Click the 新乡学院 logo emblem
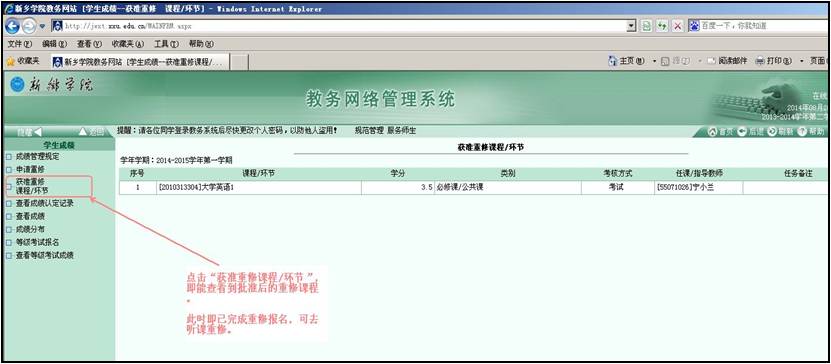 tap(16, 85)
